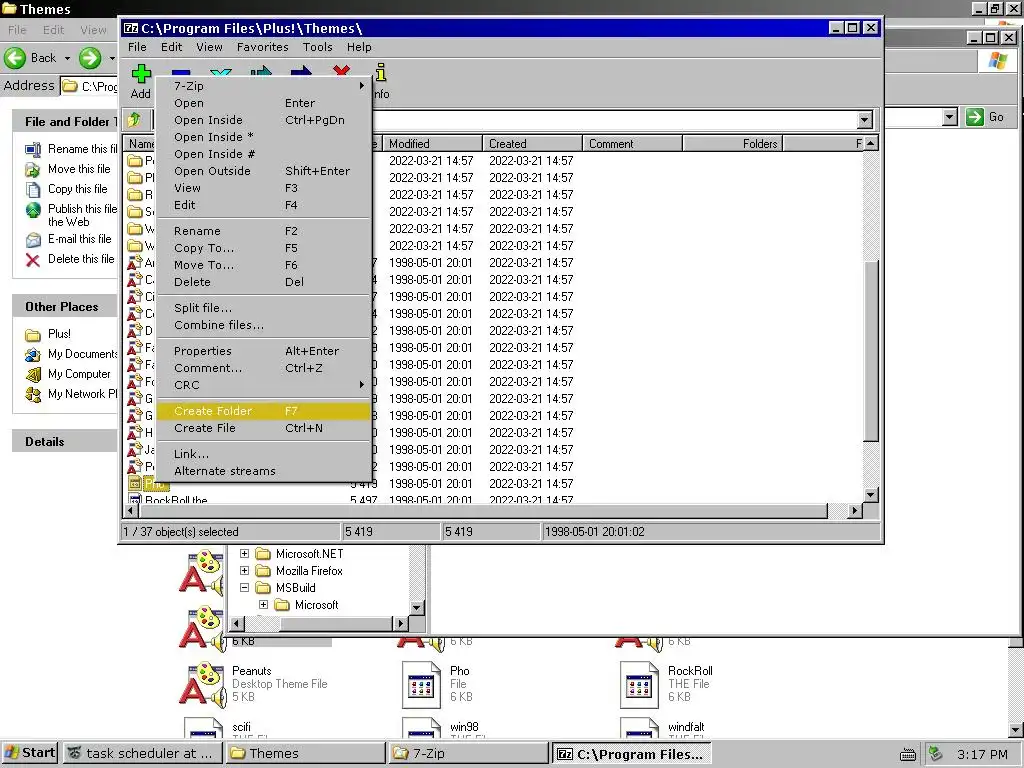This screenshot has width=1024, height=768.
Task: Click Publish this file to the Web icon
Action: [33, 210]
